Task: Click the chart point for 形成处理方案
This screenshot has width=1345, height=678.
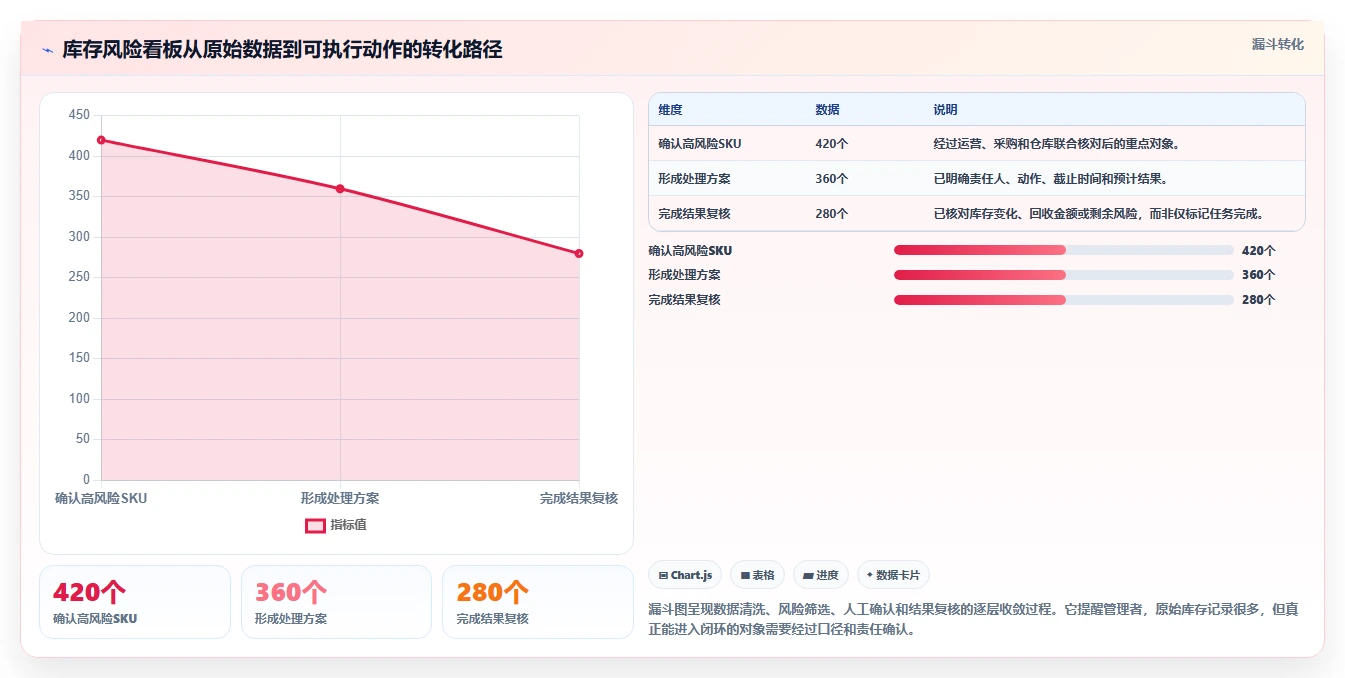Action: (x=340, y=189)
